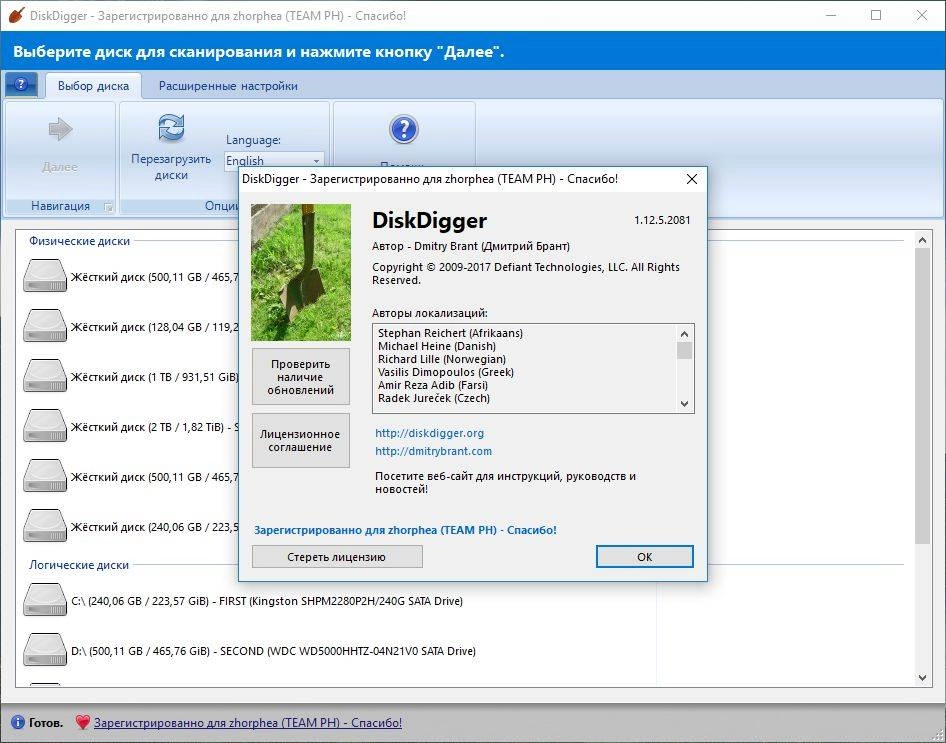Click the Перезагрузить диски refresh icon

[x=171, y=128]
